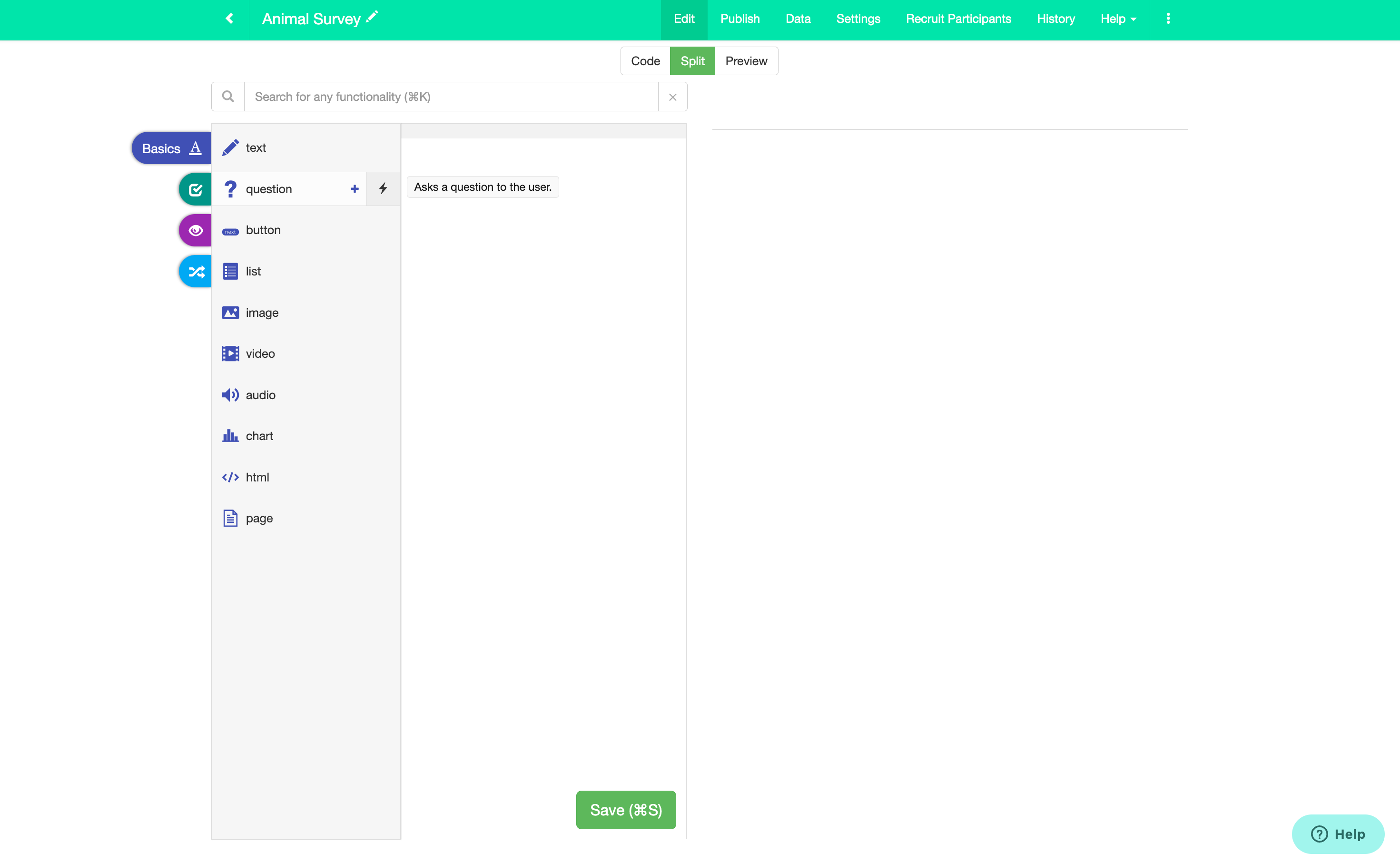Open the Data tab
The image size is (1400, 863).
(x=798, y=19)
